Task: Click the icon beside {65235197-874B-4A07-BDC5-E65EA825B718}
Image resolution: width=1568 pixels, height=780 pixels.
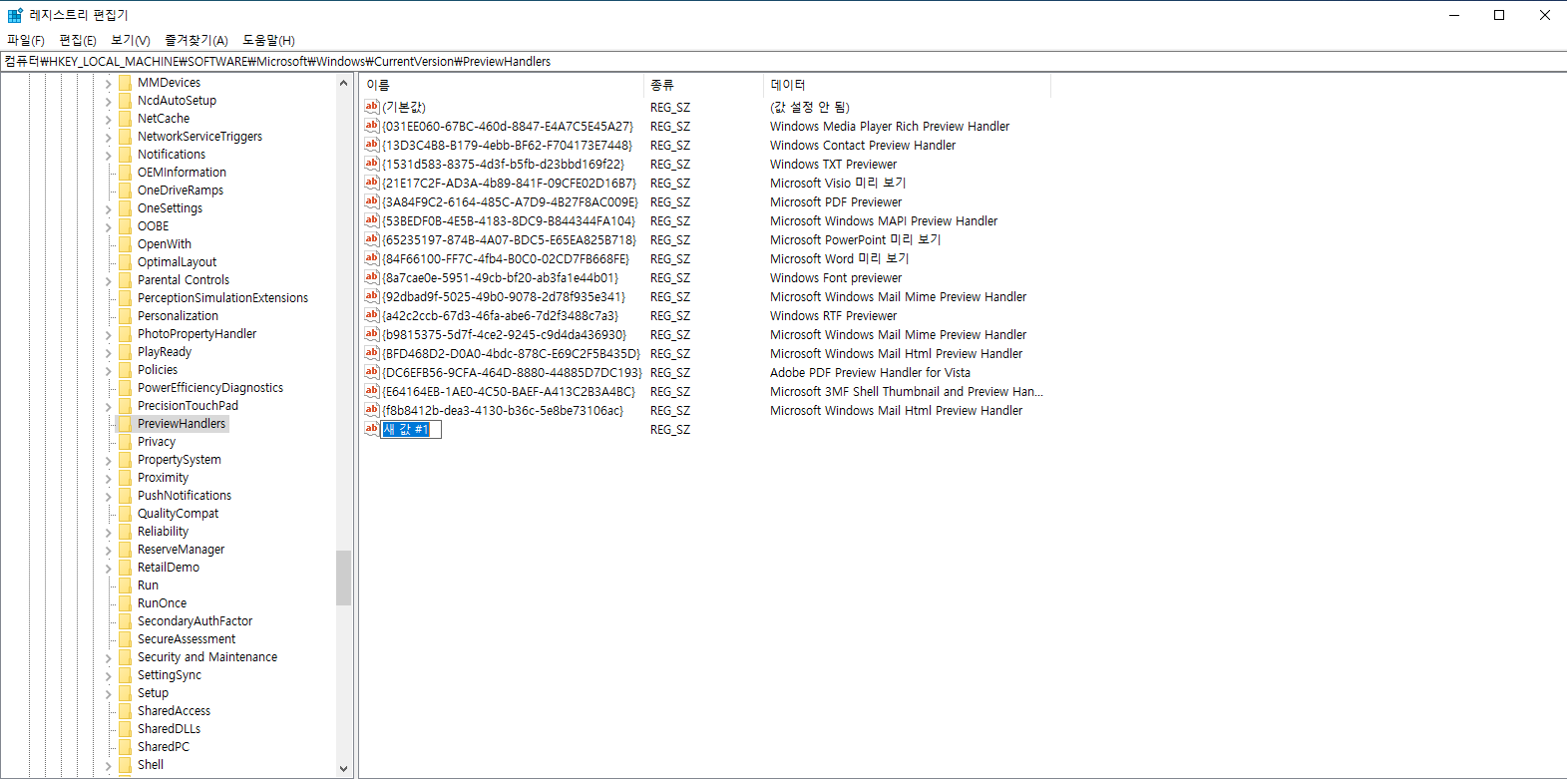Action: point(372,239)
